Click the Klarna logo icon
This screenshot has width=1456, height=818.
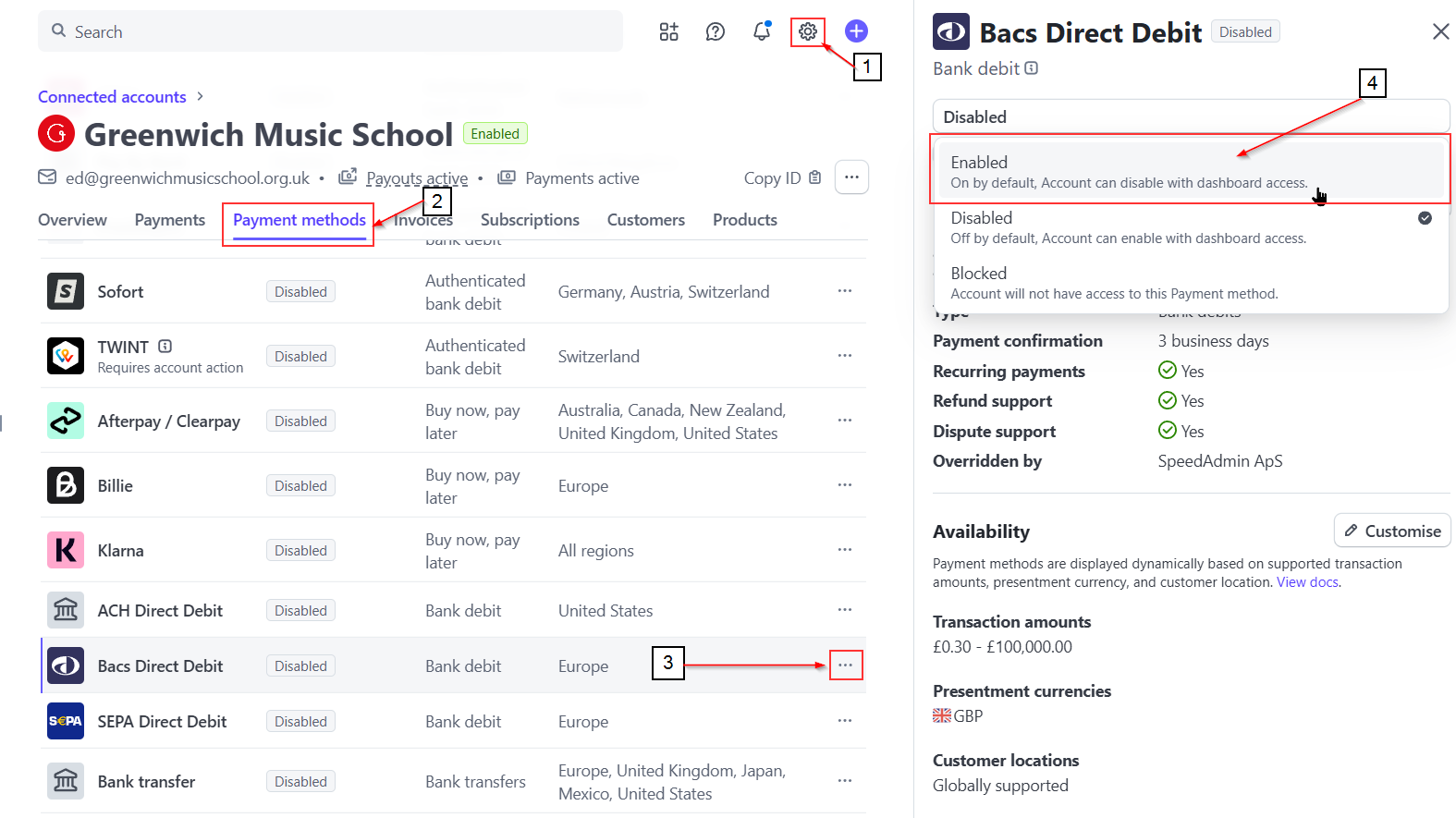66,550
